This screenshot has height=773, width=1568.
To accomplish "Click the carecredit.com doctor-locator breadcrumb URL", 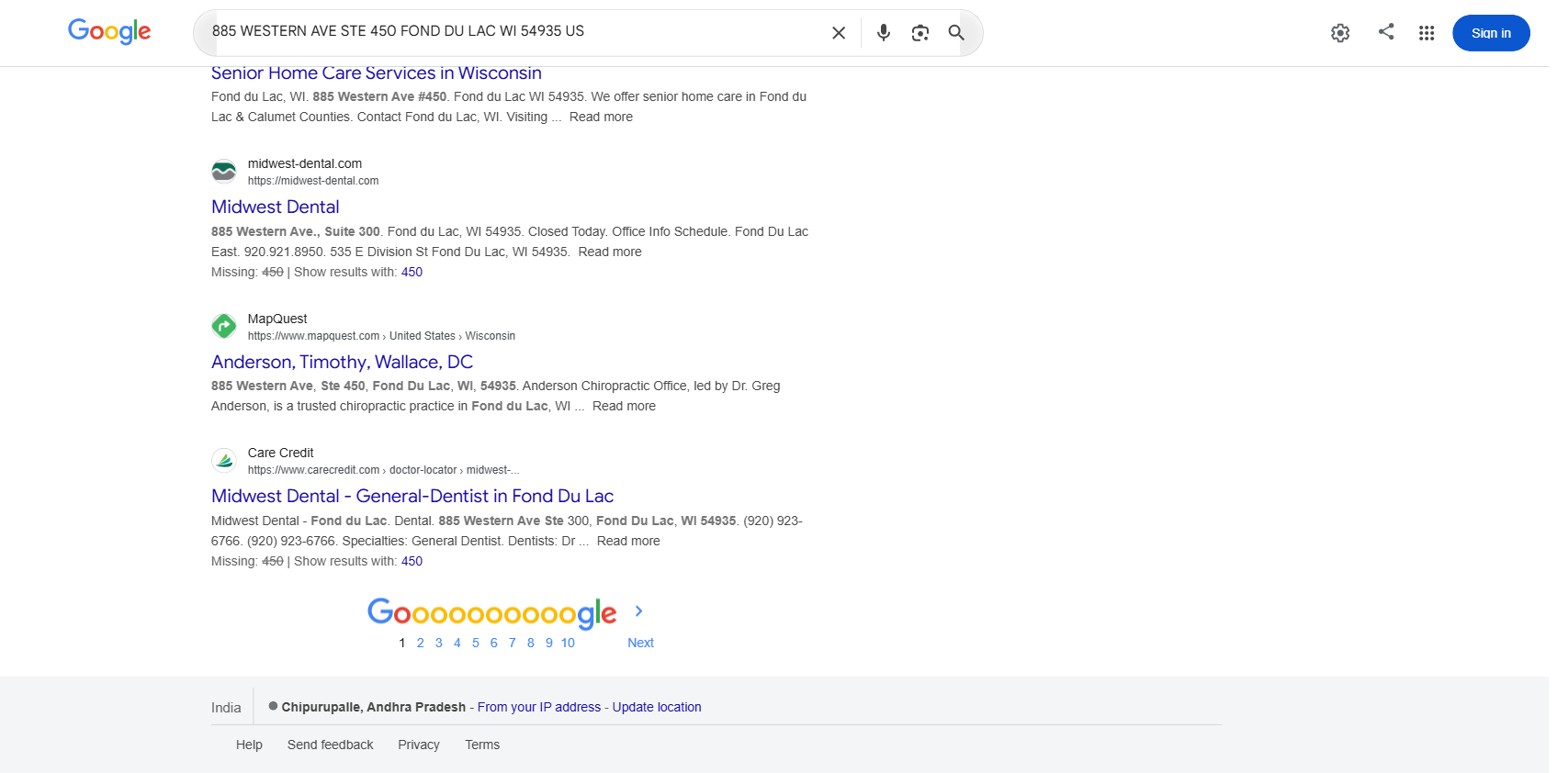I will pos(383,470).
